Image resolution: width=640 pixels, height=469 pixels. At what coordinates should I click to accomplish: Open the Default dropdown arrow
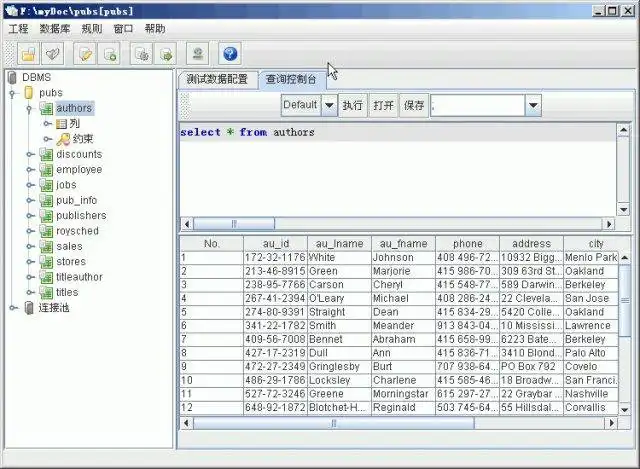point(329,105)
